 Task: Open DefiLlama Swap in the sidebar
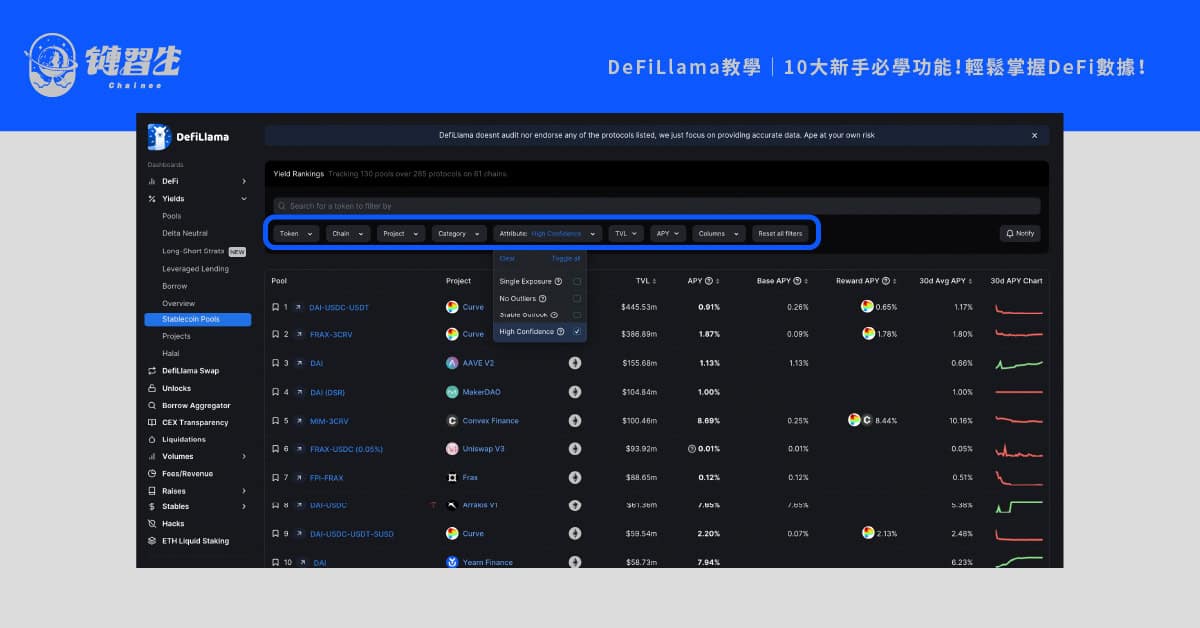click(x=190, y=371)
